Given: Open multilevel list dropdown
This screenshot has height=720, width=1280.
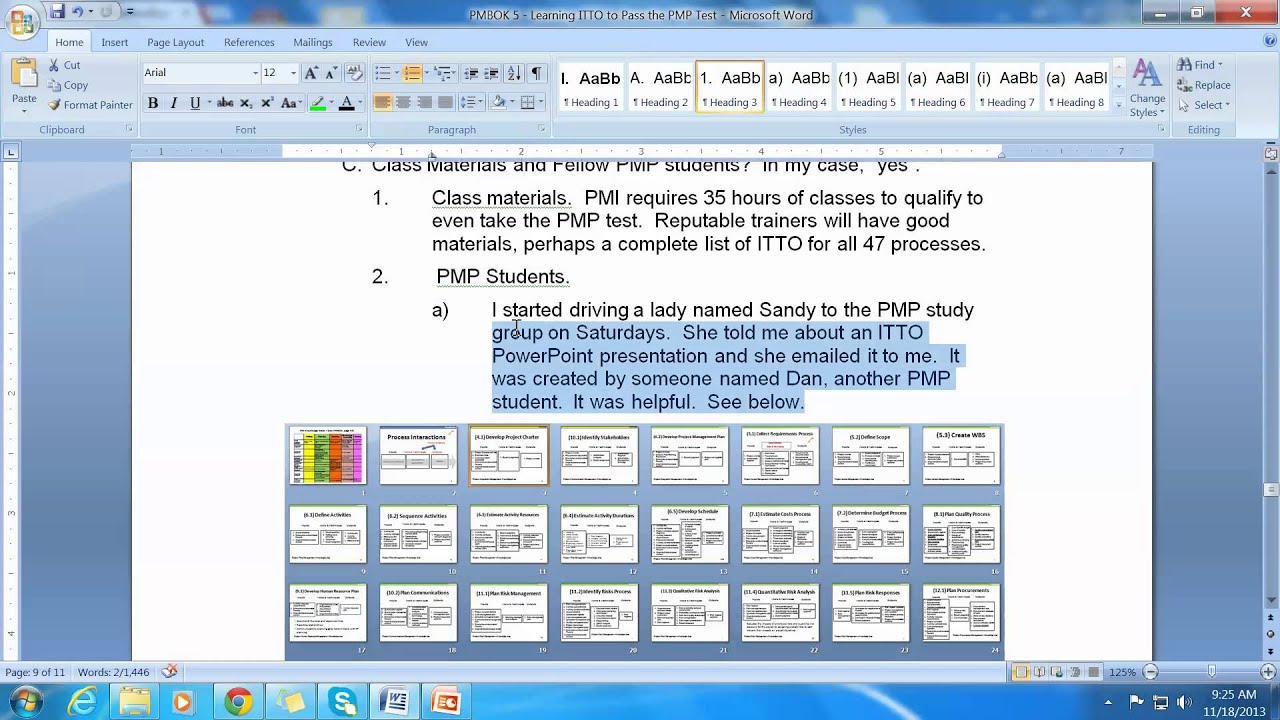Looking at the screenshot, I should coord(445,73).
